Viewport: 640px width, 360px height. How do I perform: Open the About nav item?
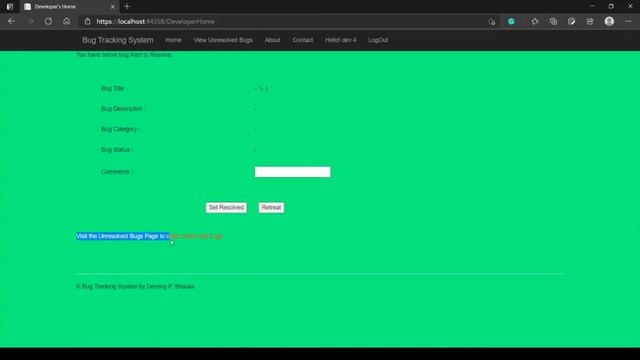tap(272, 40)
